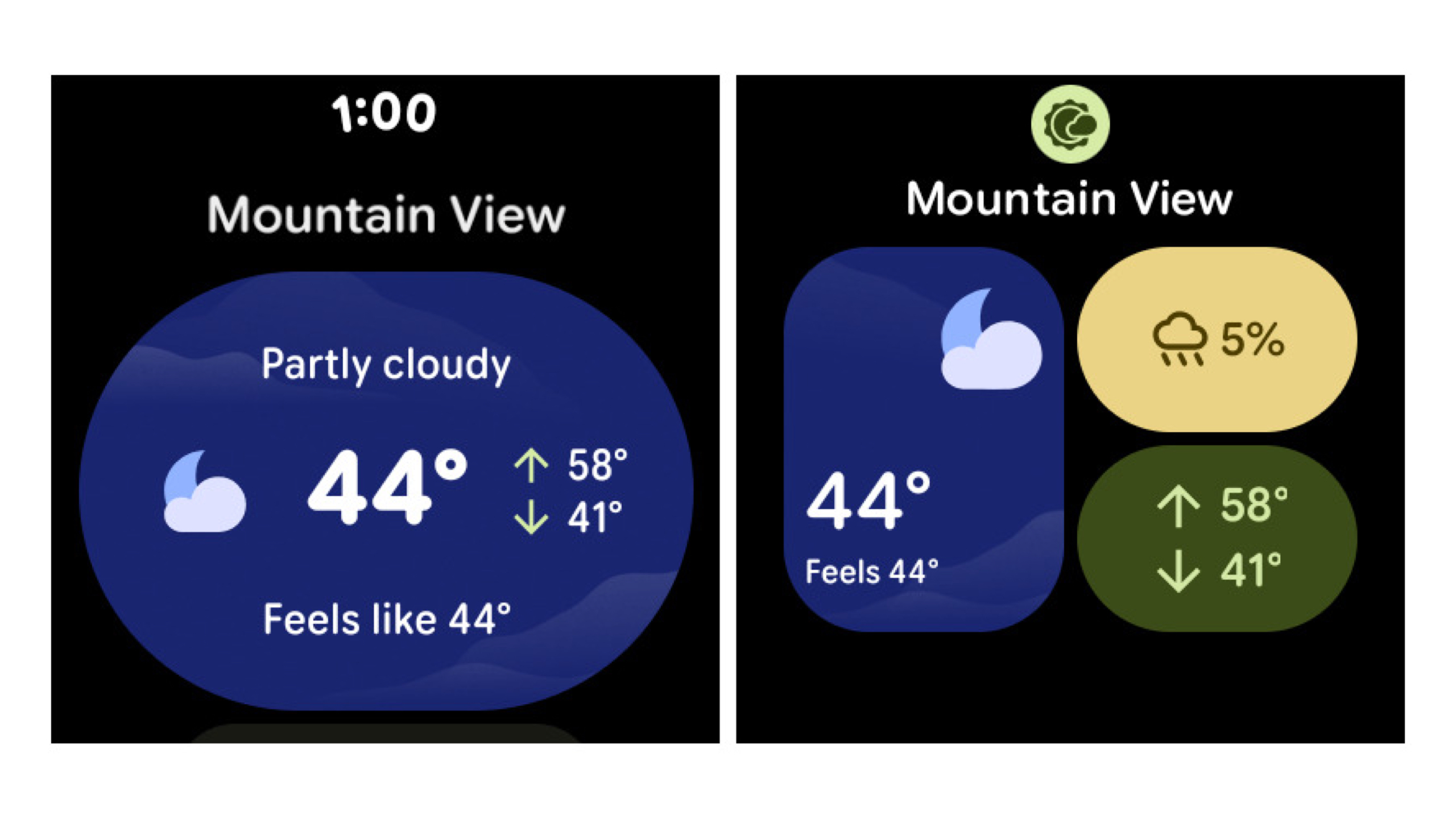
Task: Click the up arrow in green card
Action: (x=1178, y=506)
